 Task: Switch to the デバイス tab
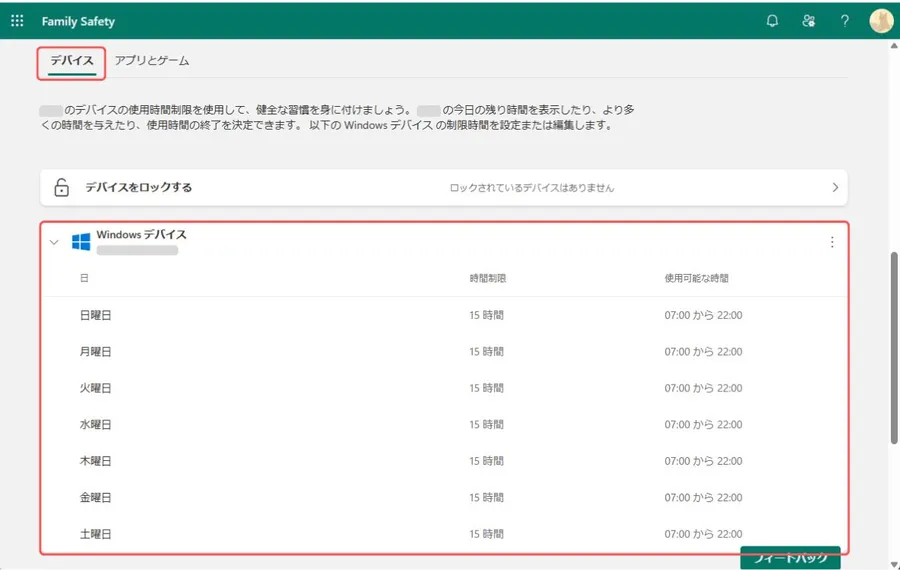pos(72,61)
